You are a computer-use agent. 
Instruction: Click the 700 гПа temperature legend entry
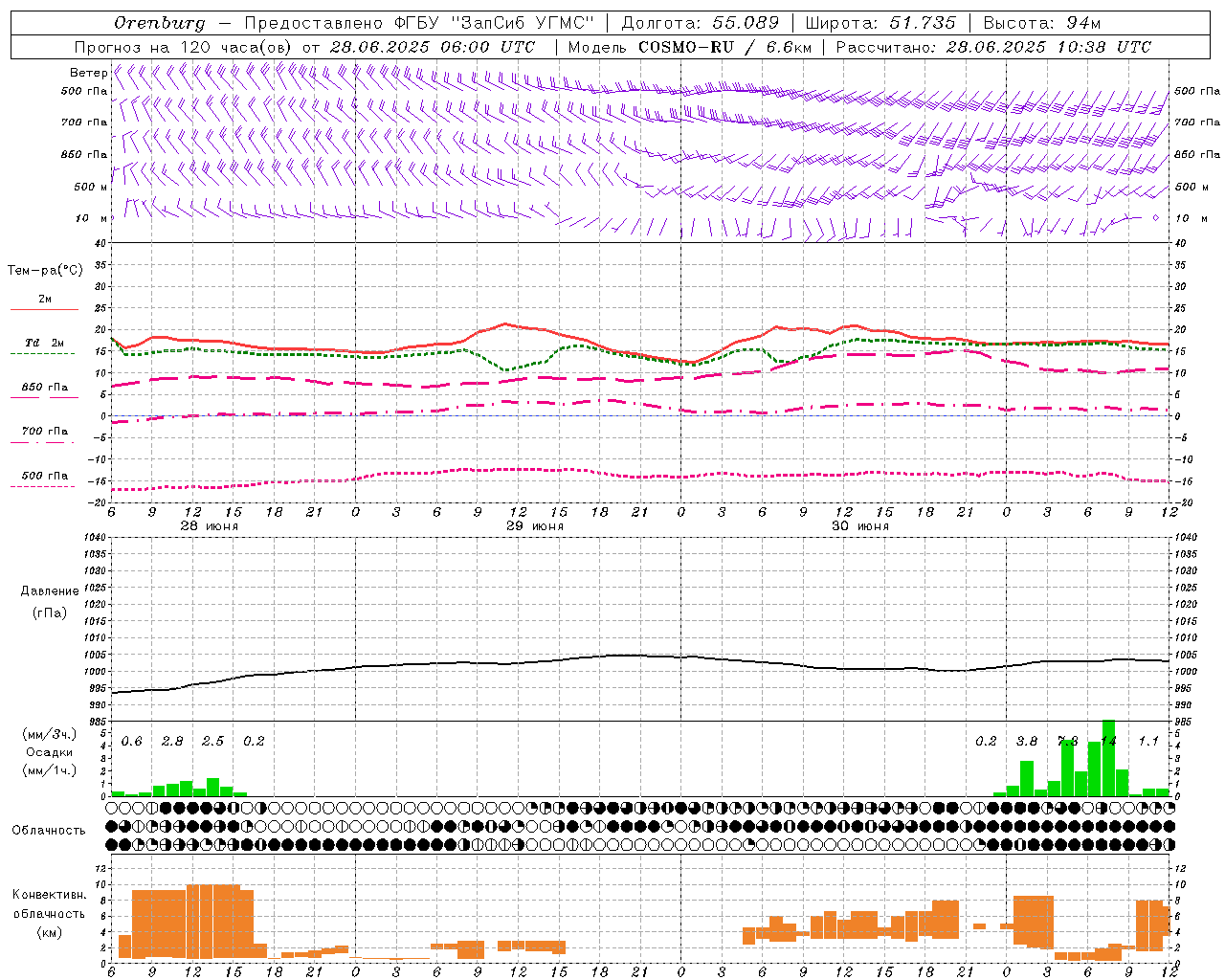click(44, 432)
